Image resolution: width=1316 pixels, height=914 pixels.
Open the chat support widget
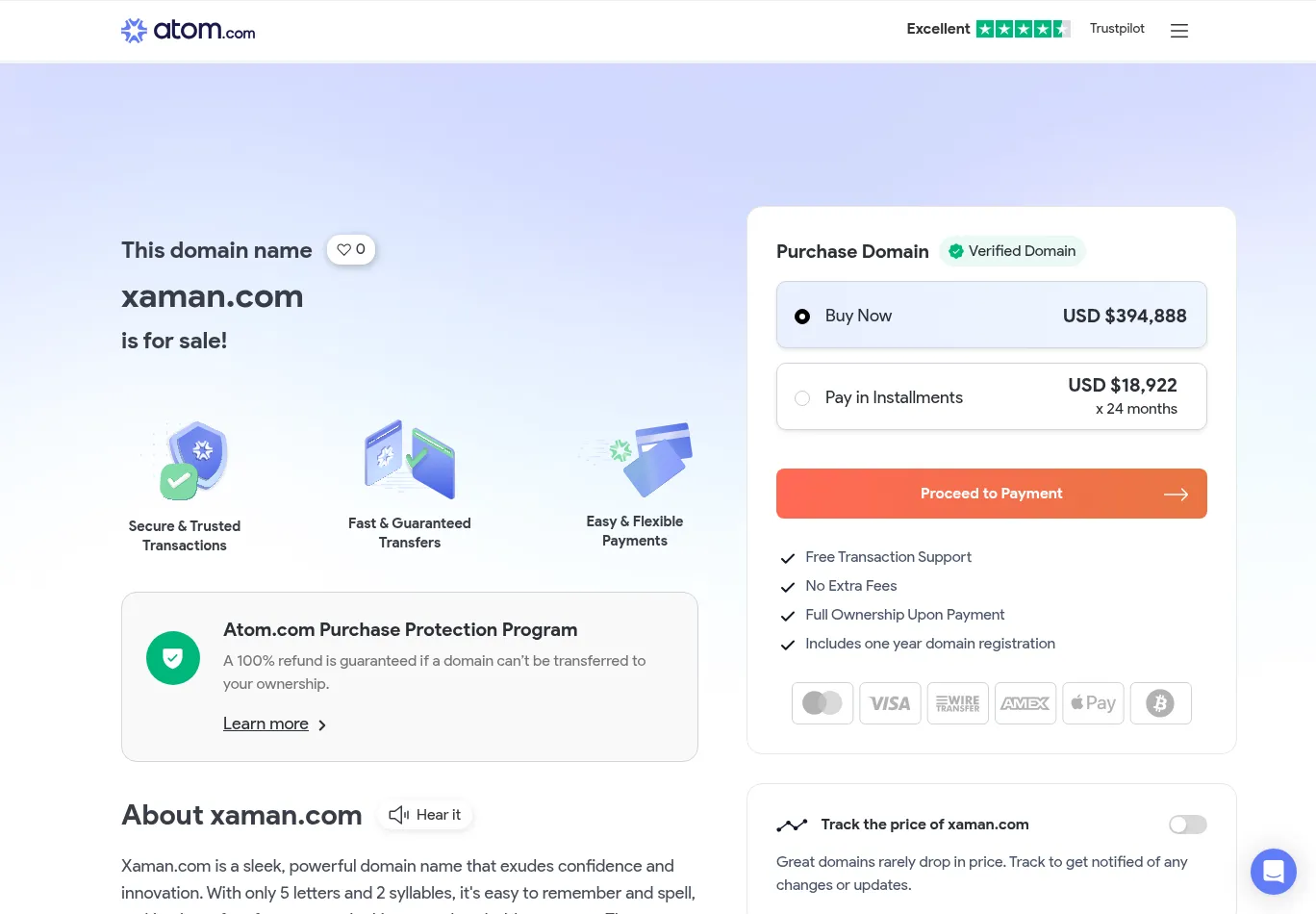(x=1273, y=872)
